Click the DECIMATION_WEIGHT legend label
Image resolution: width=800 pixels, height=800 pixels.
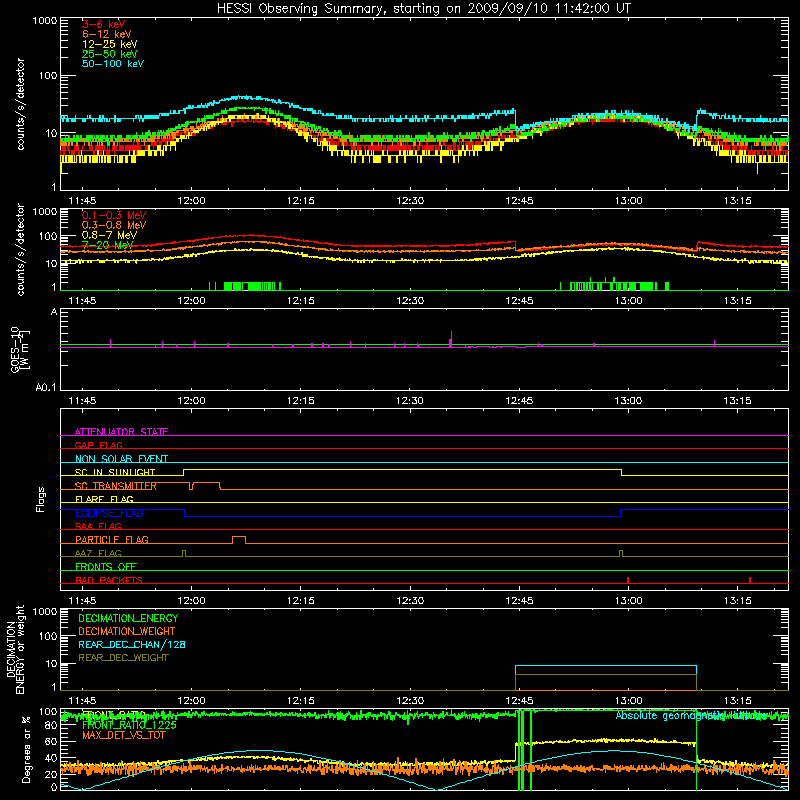[127, 631]
